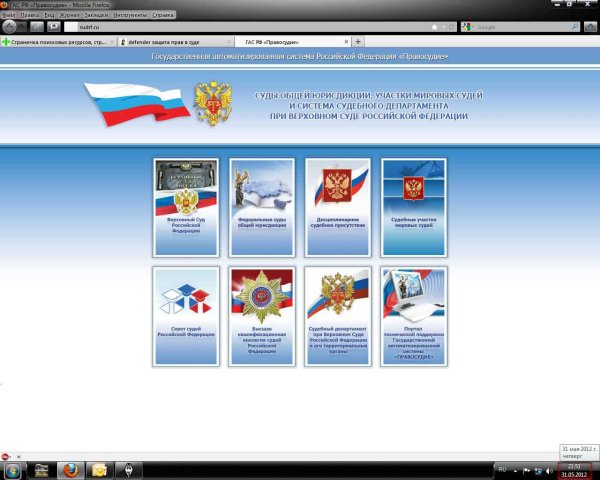Open the Справка menu
Screen dimensions: 600x480
tap(163, 15)
